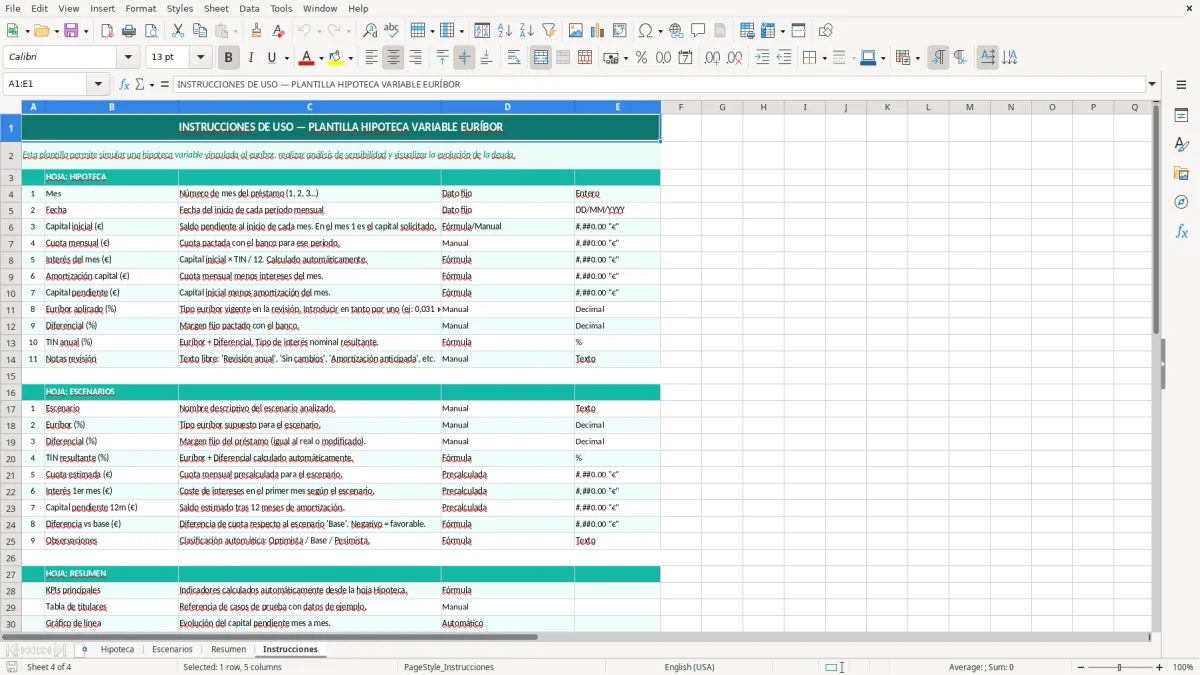Click the Format as Percent icon

tap(641, 58)
